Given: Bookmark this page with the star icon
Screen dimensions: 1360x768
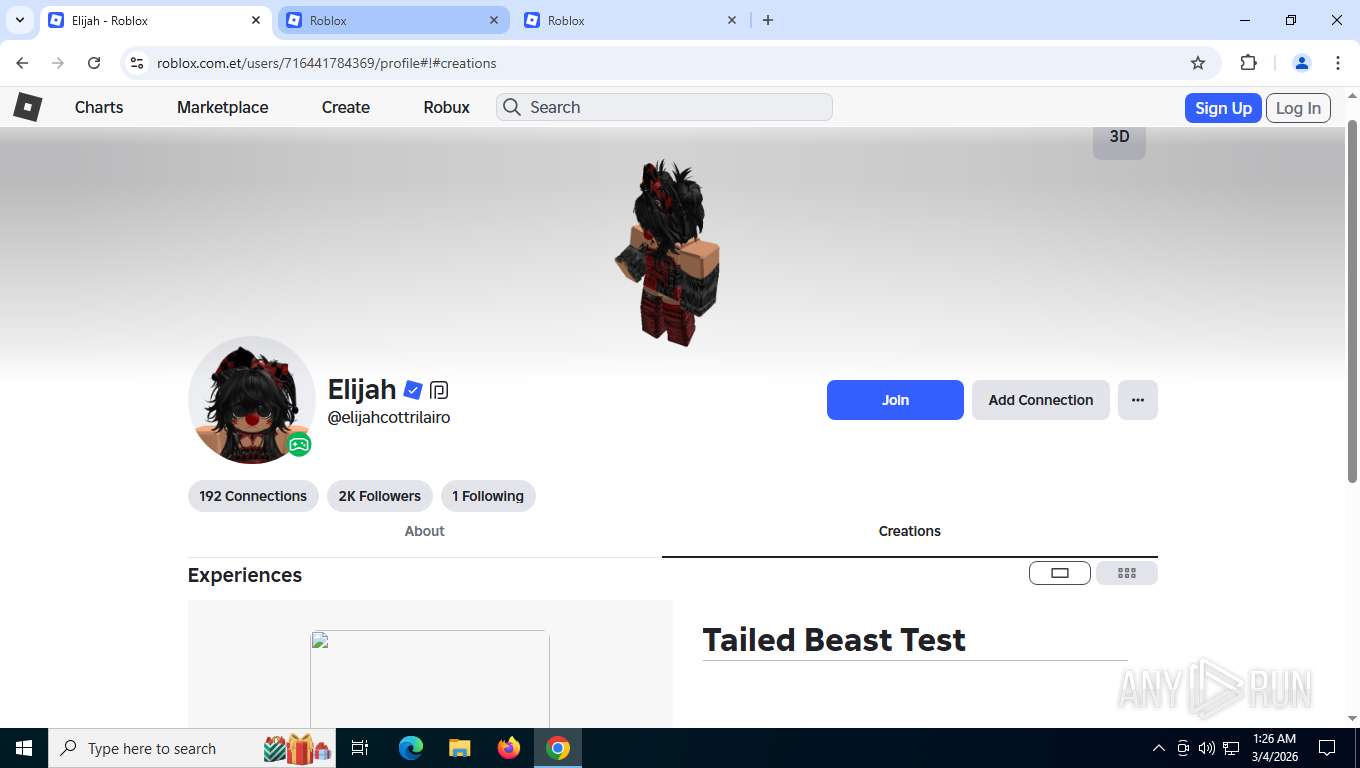Looking at the screenshot, I should (x=1198, y=63).
